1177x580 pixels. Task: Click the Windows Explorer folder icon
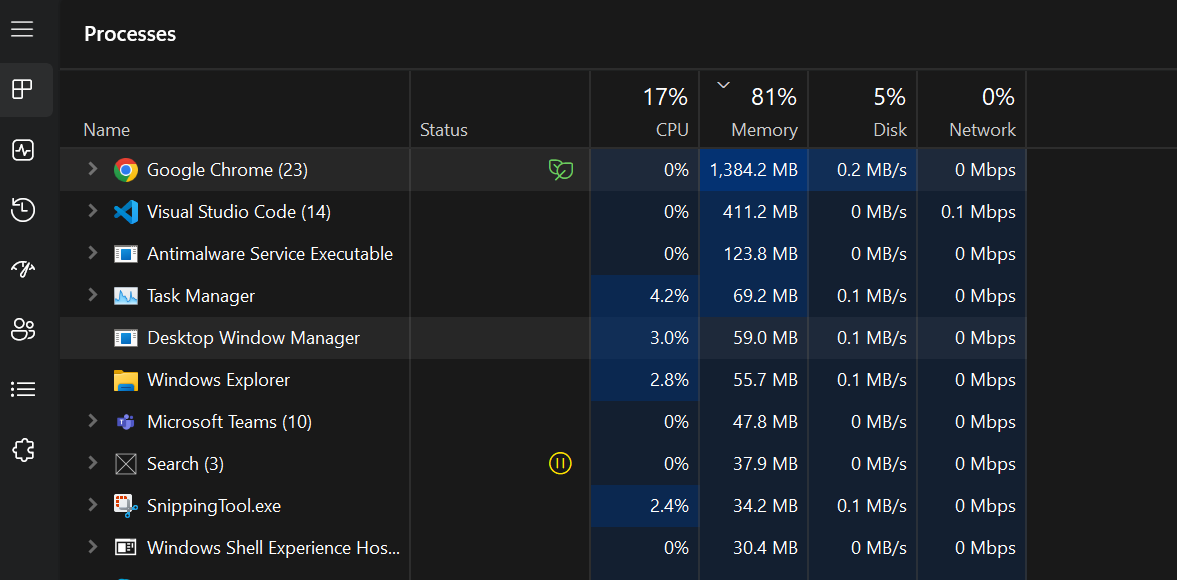pos(125,380)
